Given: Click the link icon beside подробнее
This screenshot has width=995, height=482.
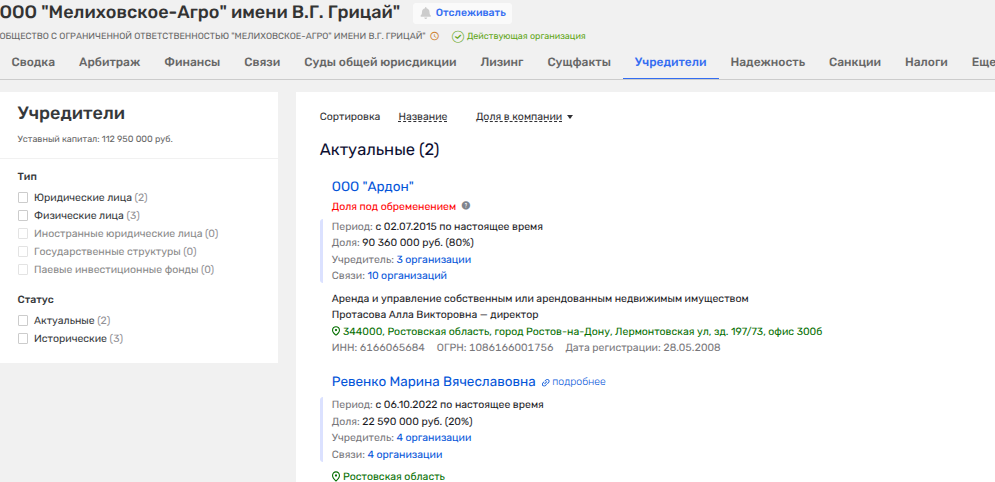Looking at the screenshot, I should pyautogui.click(x=545, y=382).
